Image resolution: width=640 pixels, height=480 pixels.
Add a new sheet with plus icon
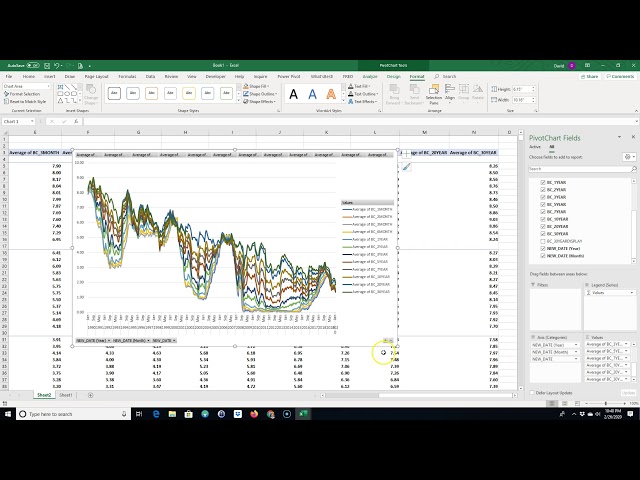(90, 395)
